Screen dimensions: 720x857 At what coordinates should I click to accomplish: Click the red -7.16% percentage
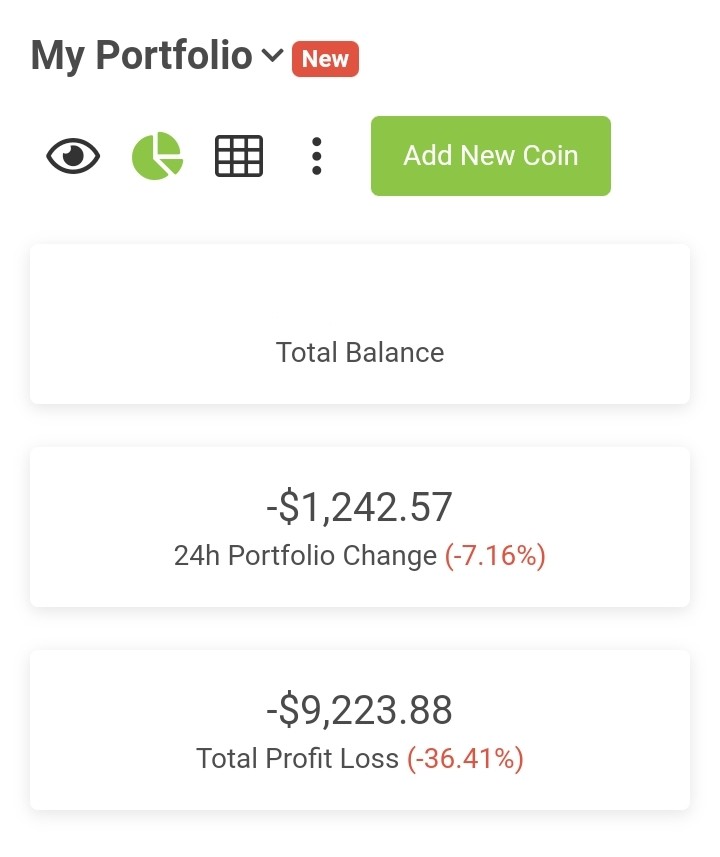pyautogui.click(x=495, y=556)
